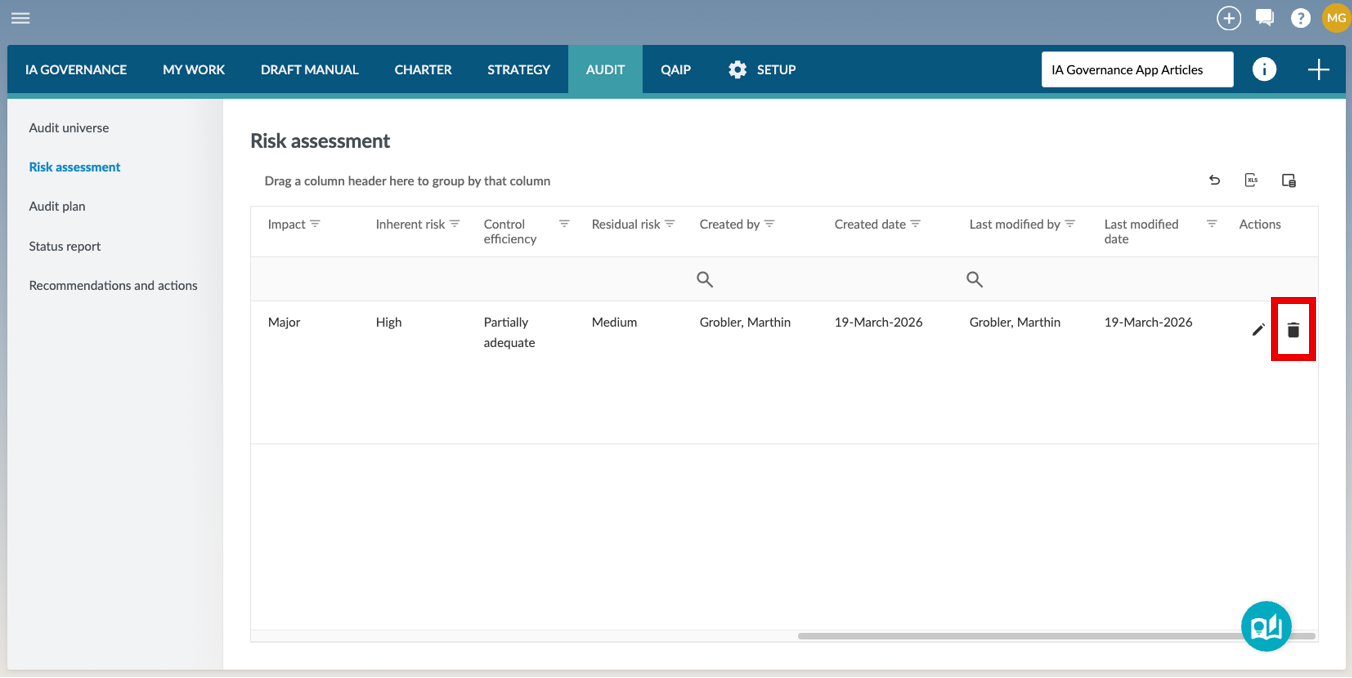Click the undo/reset grid icon
This screenshot has height=678, width=1352.
1214,180
